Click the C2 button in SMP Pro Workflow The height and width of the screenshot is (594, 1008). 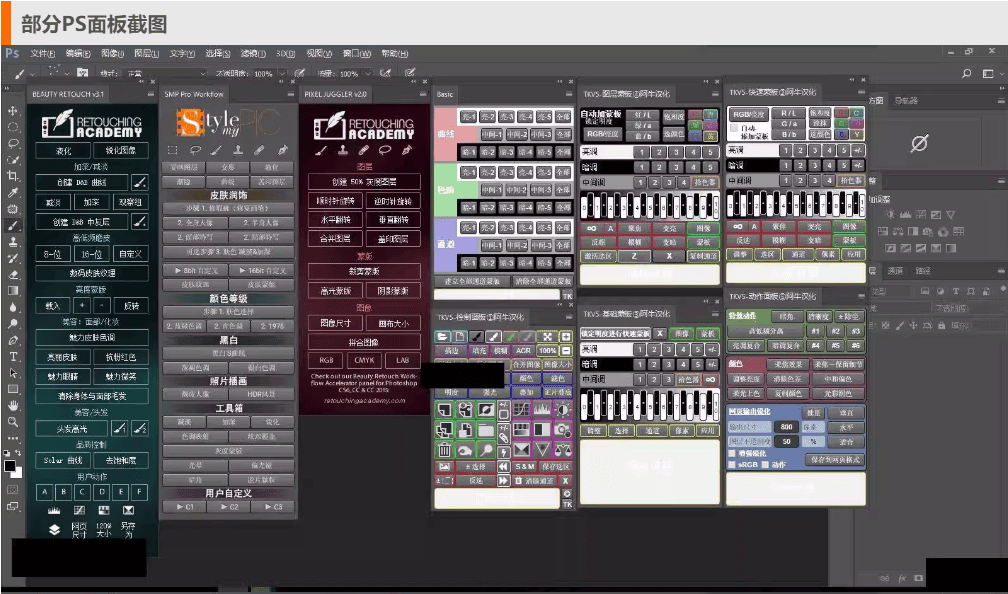[230, 507]
